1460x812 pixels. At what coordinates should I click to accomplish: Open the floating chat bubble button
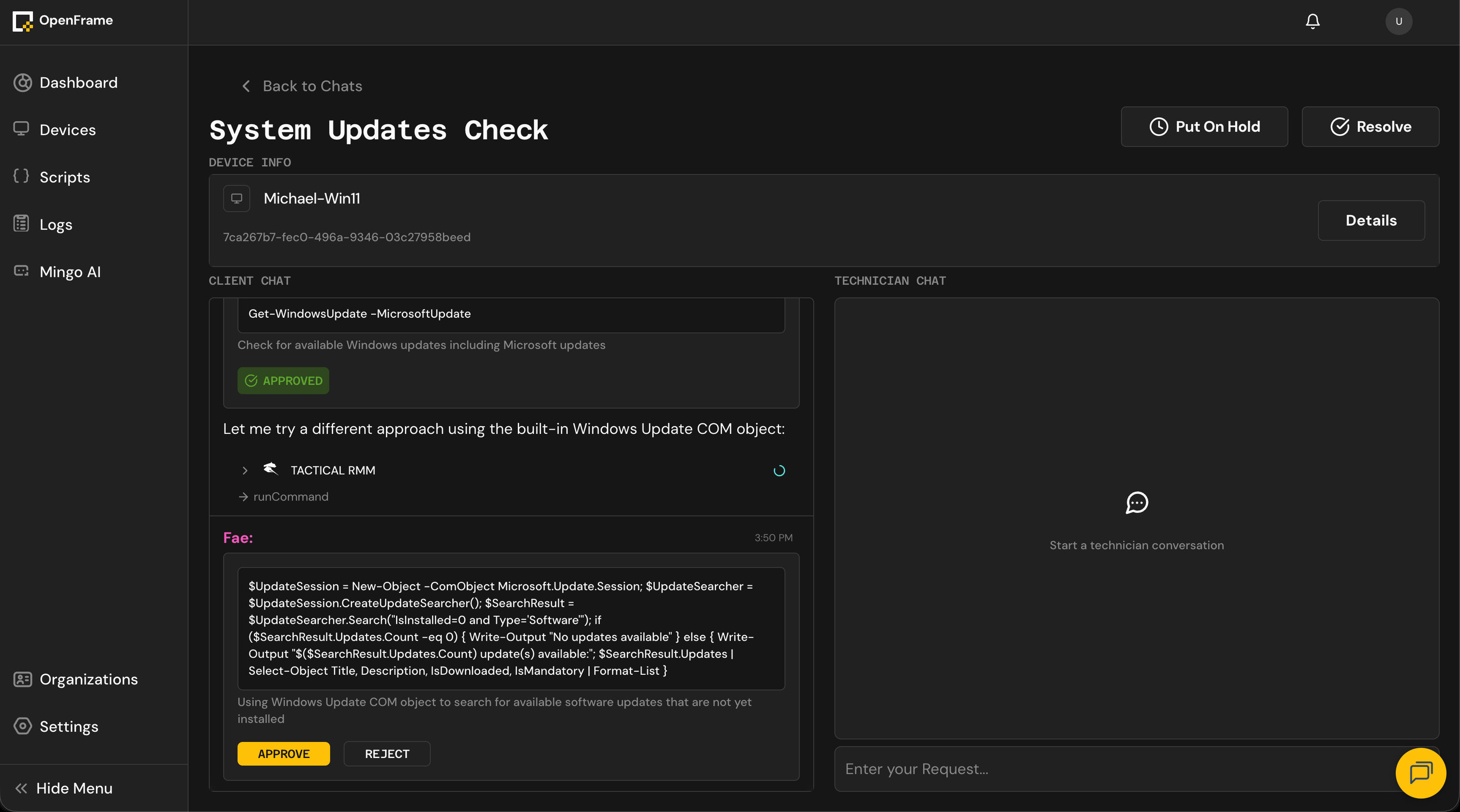(x=1420, y=772)
